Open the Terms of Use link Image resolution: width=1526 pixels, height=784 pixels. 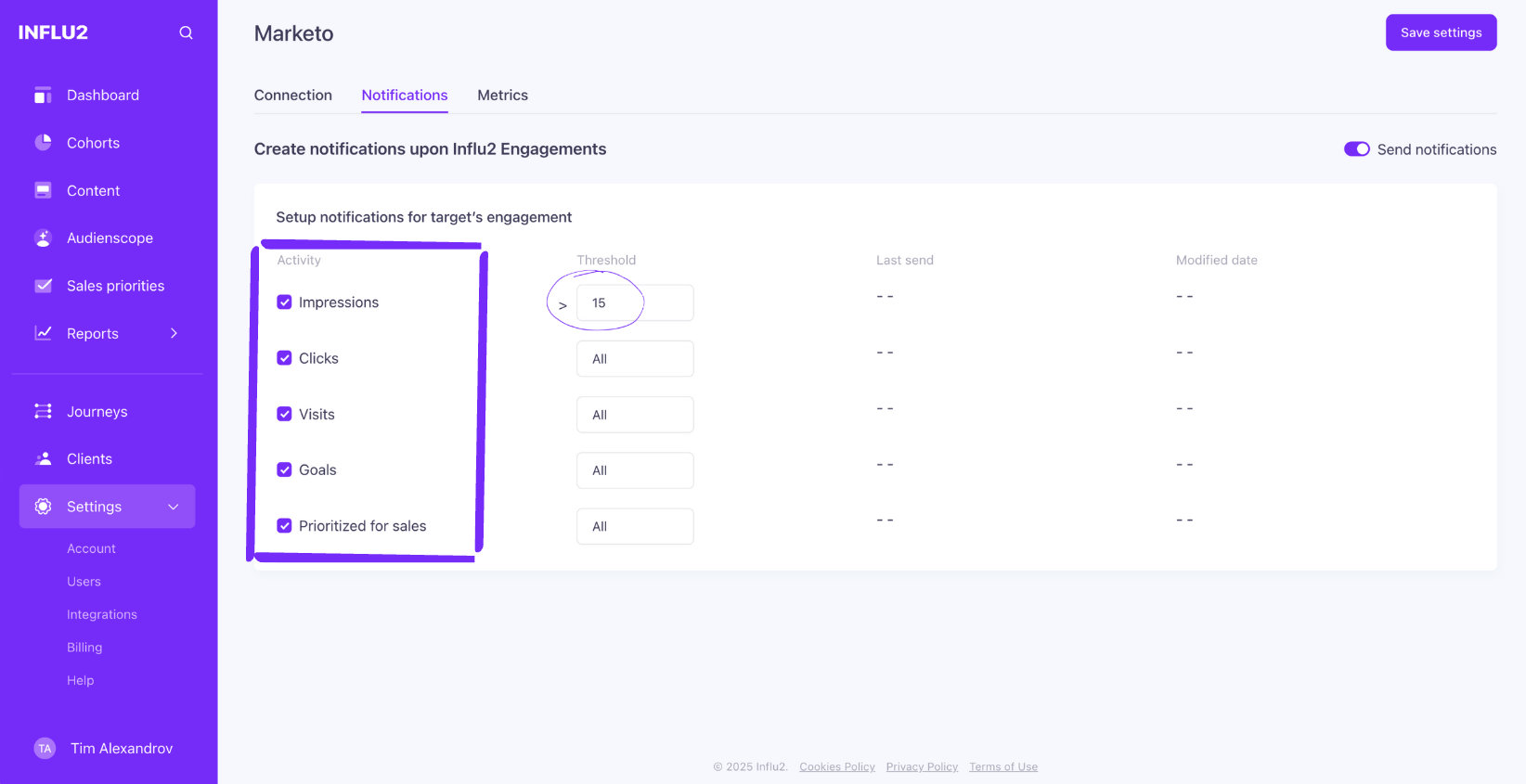pos(1003,767)
